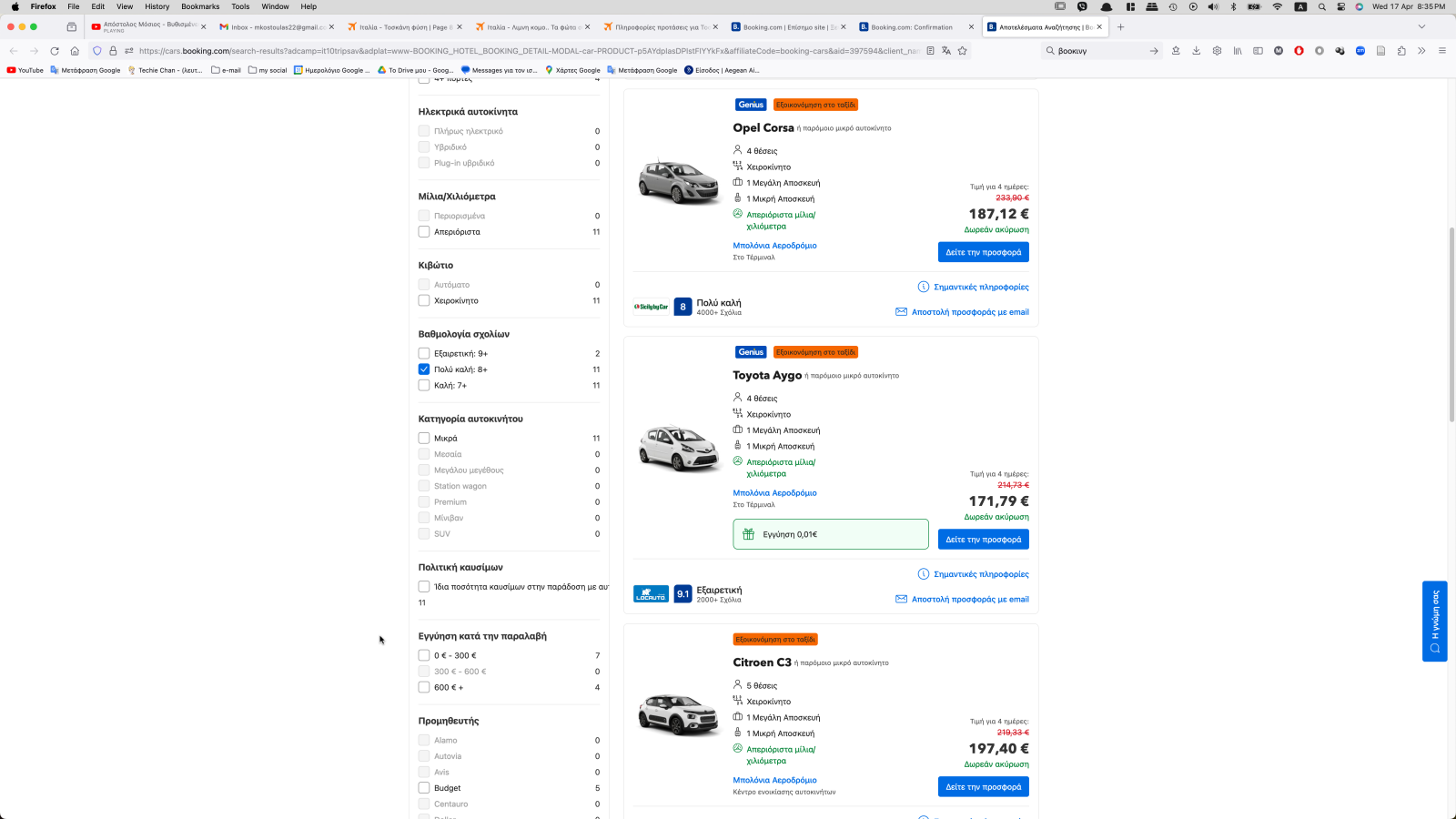Switch to the YouTube playing tab

pos(147,27)
